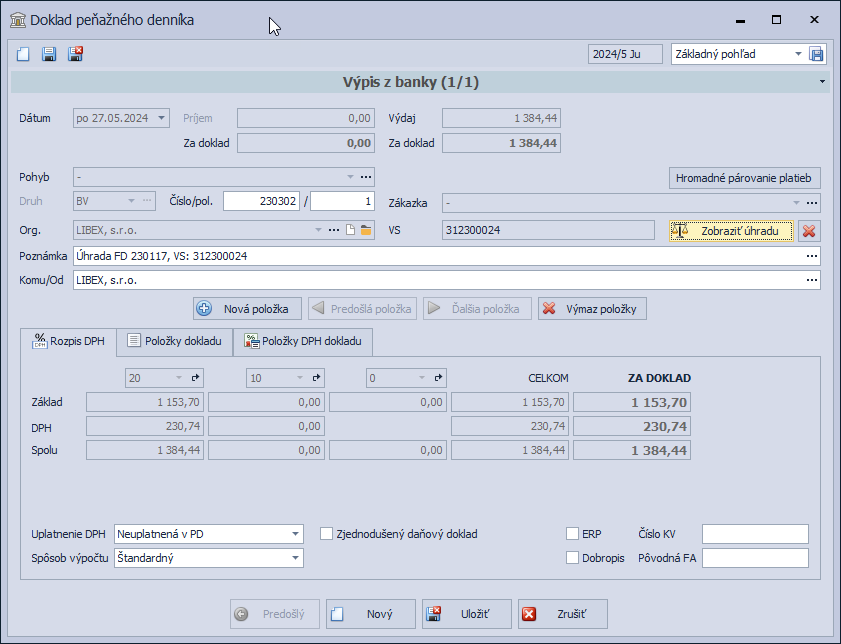Click the 20% VAT rate arrow icon
841x644 pixels.
[x=196, y=378]
